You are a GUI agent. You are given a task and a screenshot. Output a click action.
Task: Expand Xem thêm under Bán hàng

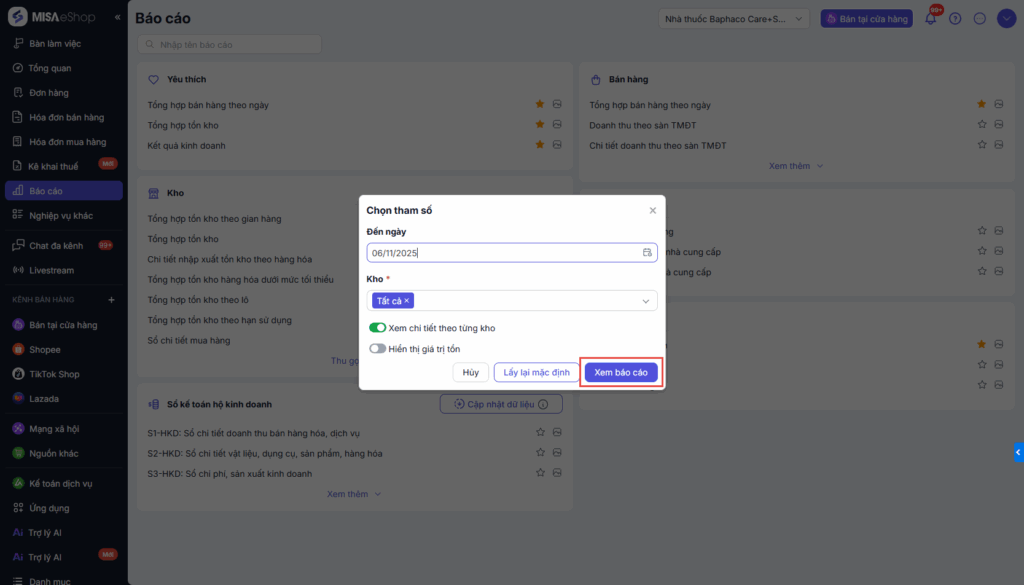tap(796, 166)
